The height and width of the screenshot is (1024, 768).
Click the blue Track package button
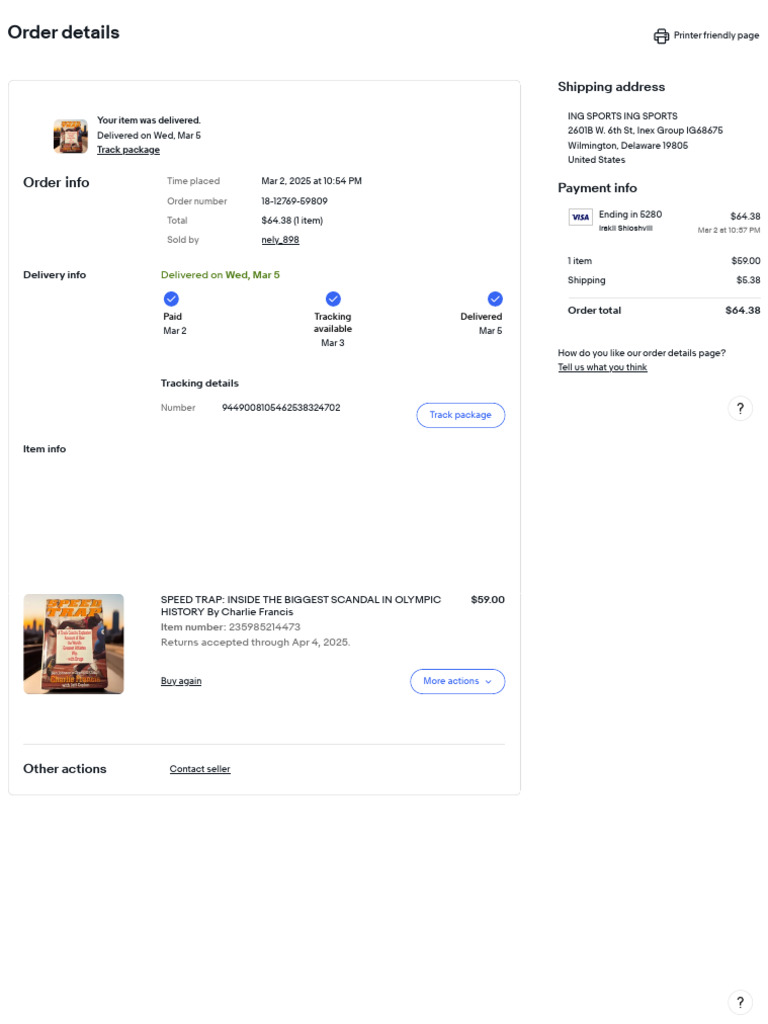coord(460,415)
